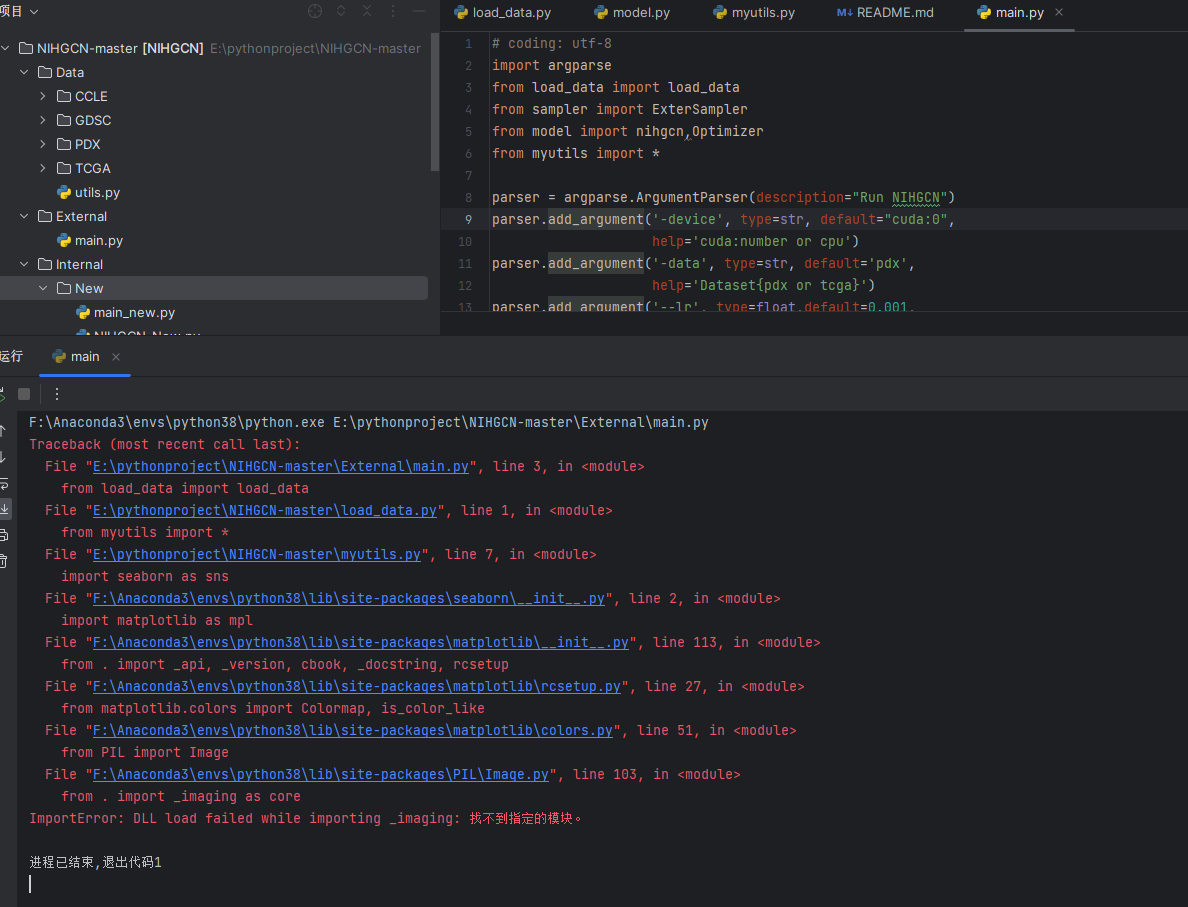Open the three-dot options menu in run toolbar

(x=56, y=394)
